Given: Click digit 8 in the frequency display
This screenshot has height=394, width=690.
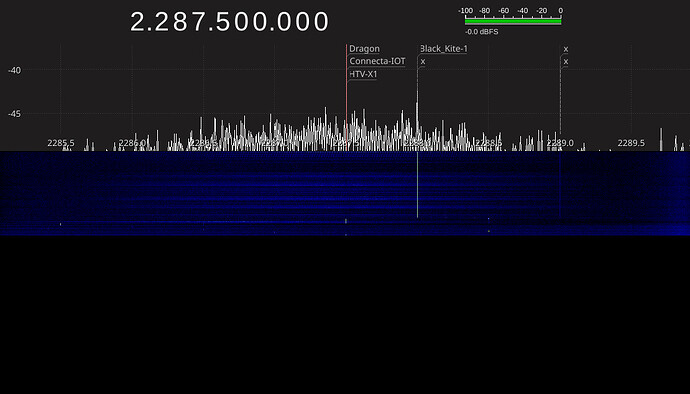Looking at the screenshot, I should pyautogui.click(x=179, y=22).
